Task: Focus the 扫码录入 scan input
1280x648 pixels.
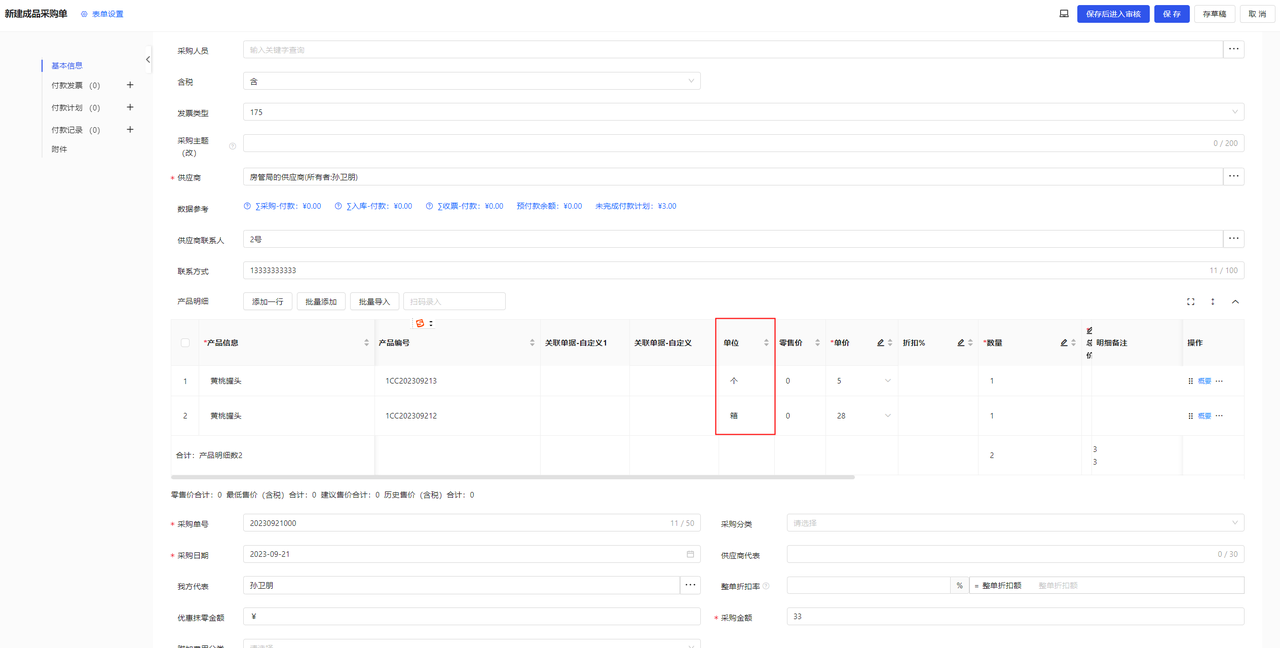Action: point(454,301)
